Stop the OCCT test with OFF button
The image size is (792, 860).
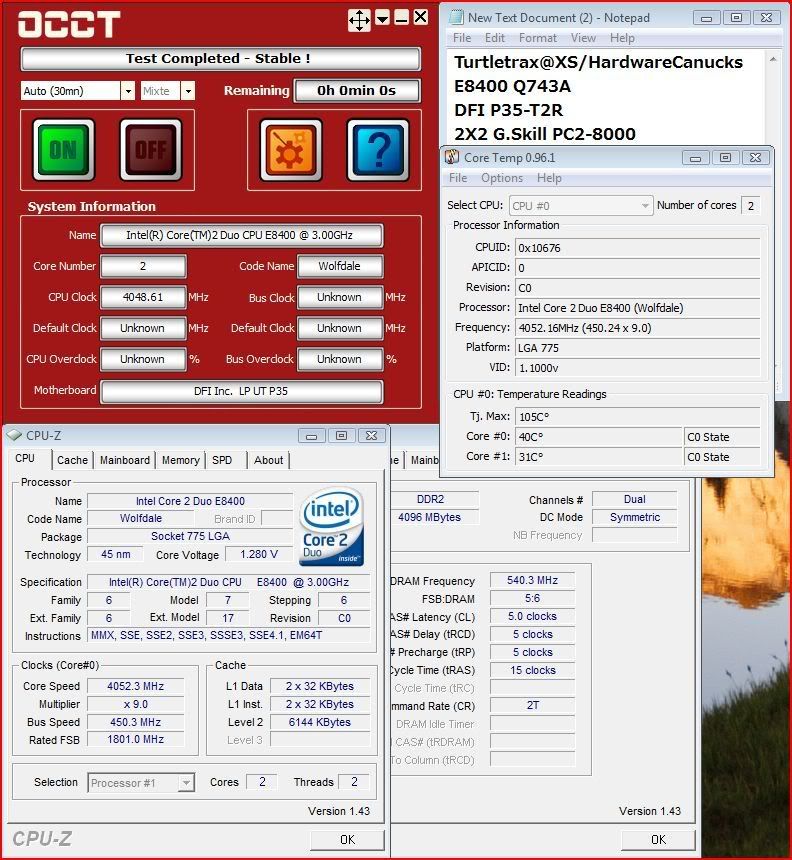click(x=151, y=149)
